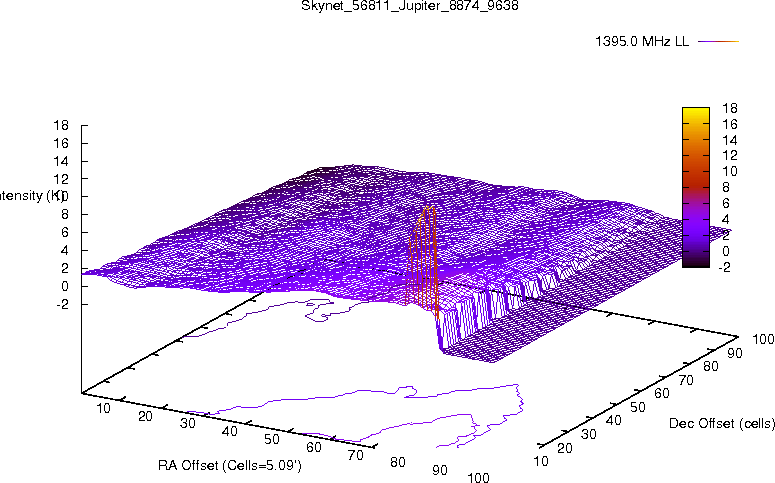Click the 18 tick on the color bar
Screen dimensions: 775x483
730,108
